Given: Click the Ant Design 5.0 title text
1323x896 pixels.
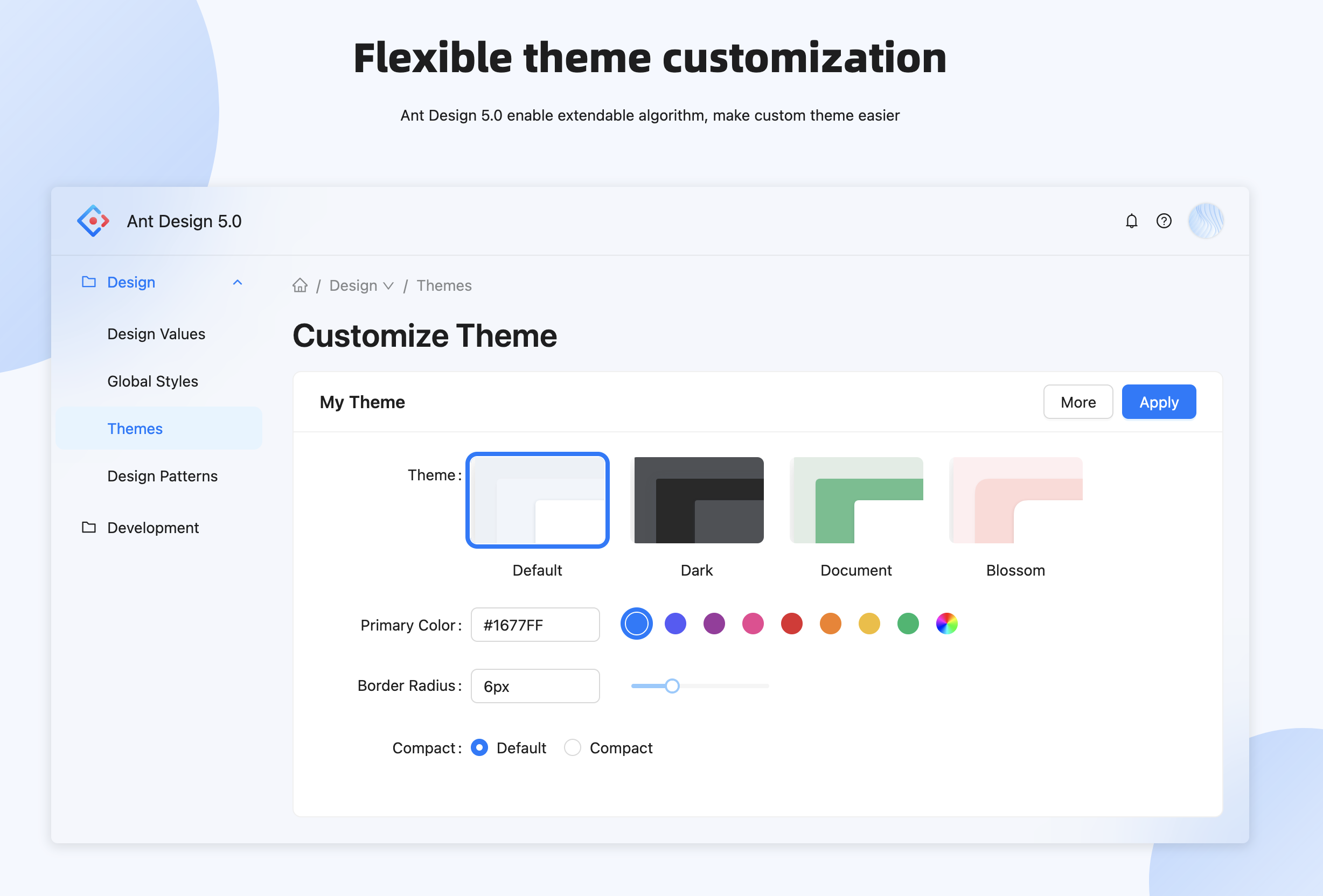Looking at the screenshot, I should (184, 221).
